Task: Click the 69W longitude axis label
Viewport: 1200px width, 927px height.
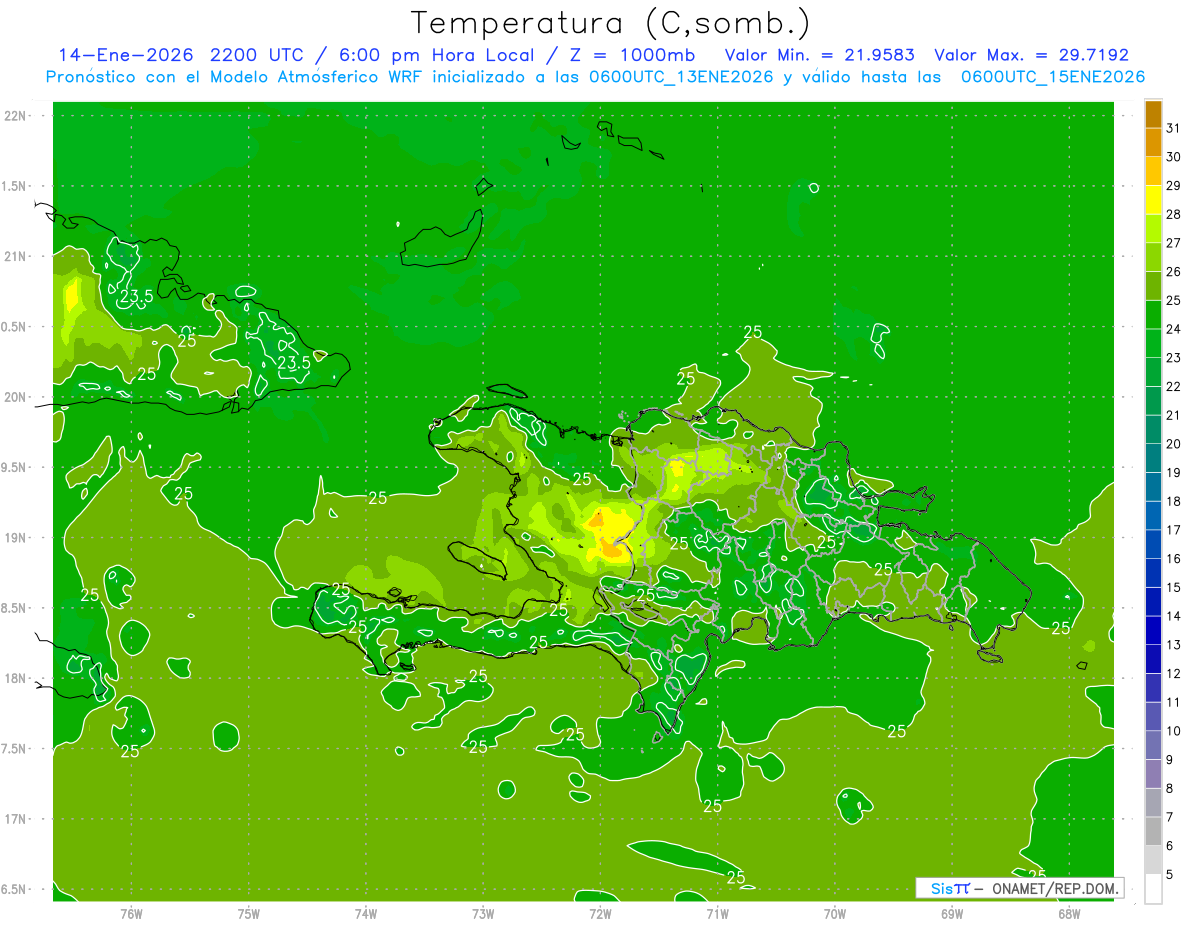Action: pos(952,914)
